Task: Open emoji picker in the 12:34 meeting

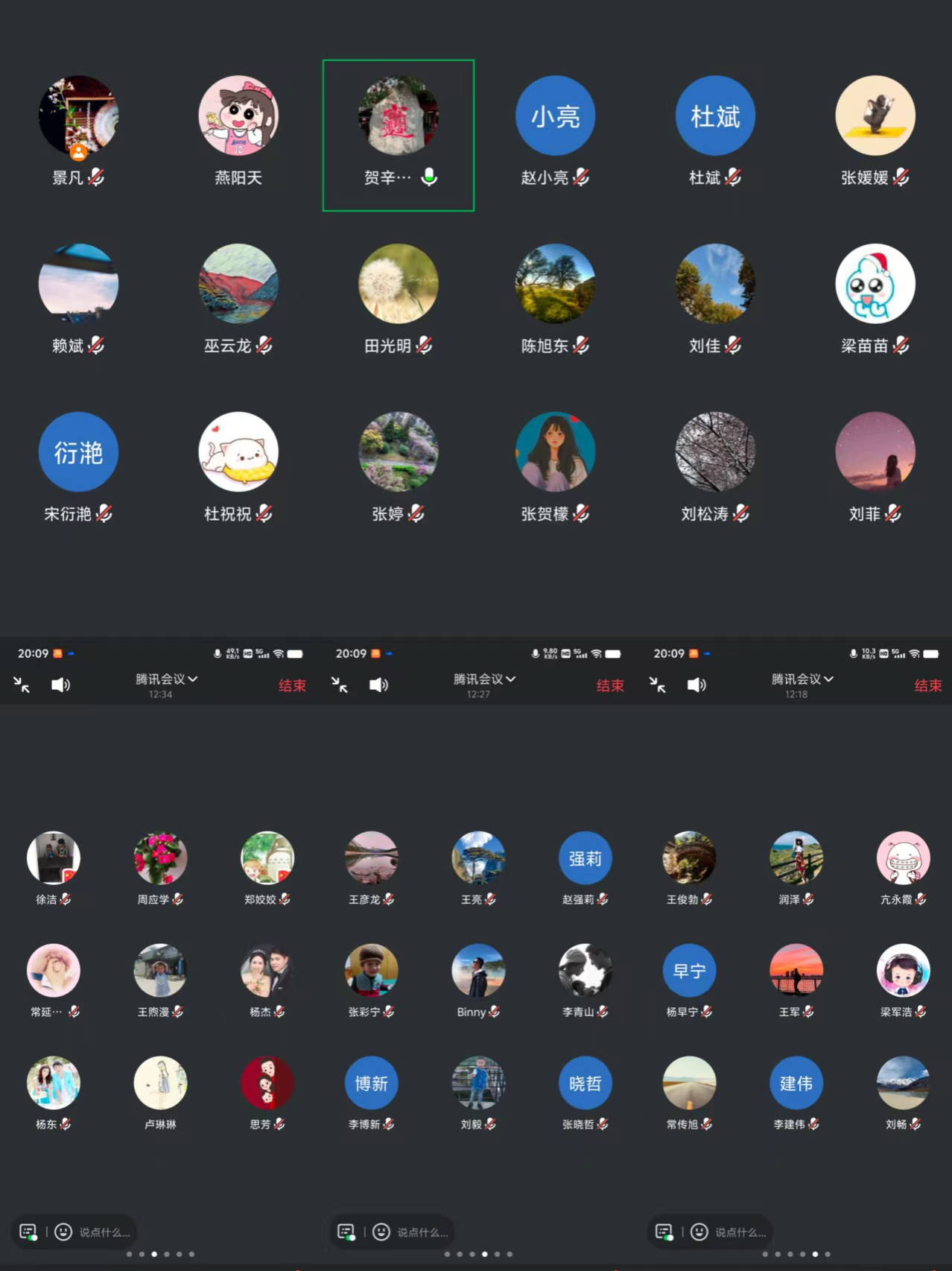Action: [x=63, y=1232]
